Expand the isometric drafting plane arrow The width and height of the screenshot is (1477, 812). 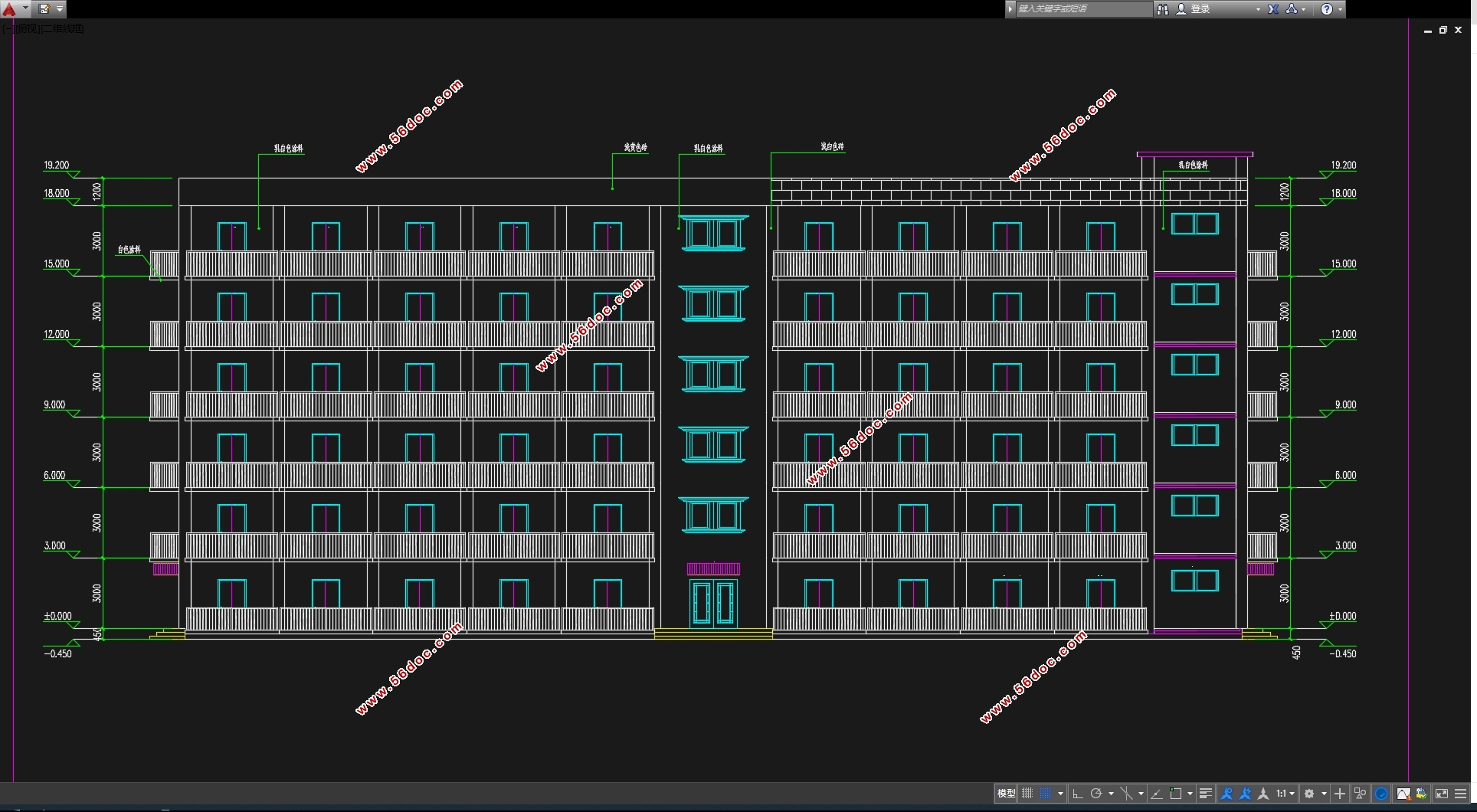[x=1141, y=794]
